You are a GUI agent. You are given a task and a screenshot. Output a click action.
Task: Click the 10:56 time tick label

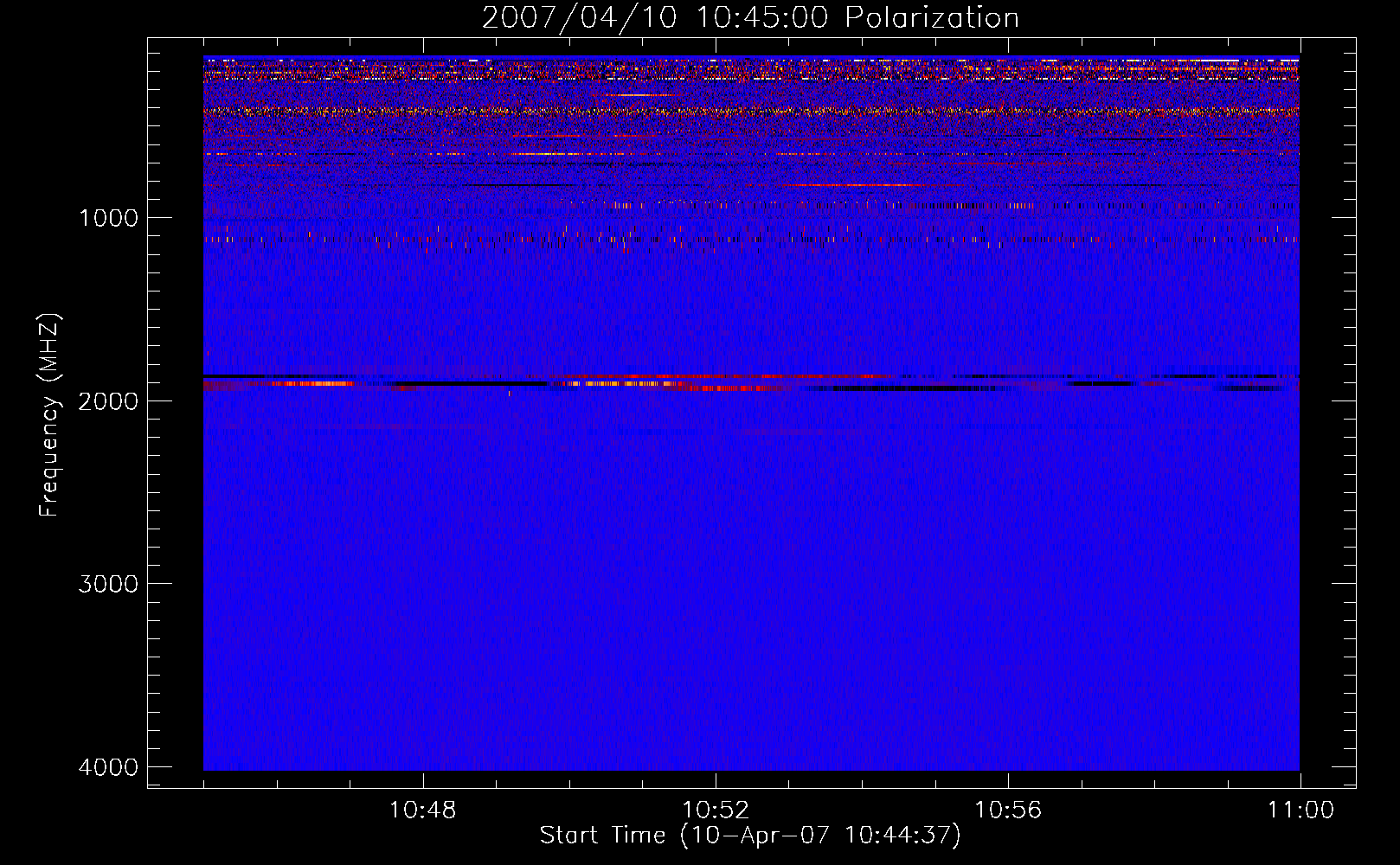[1008, 811]
